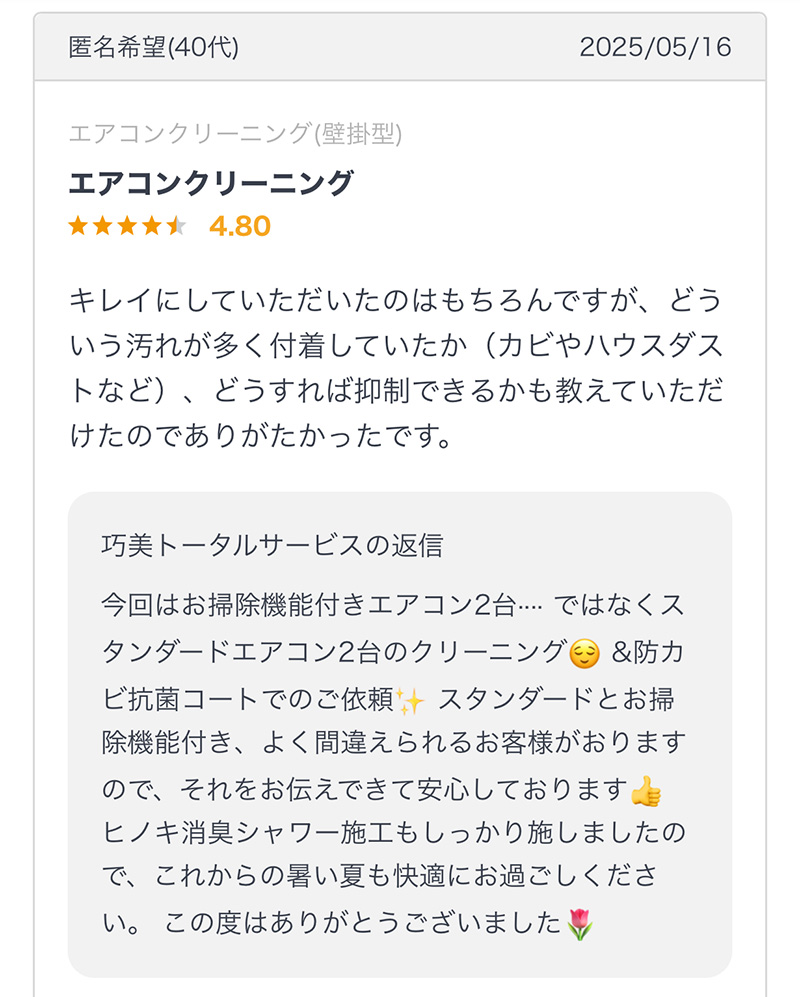Click the customer review body text

coord(396,368)
